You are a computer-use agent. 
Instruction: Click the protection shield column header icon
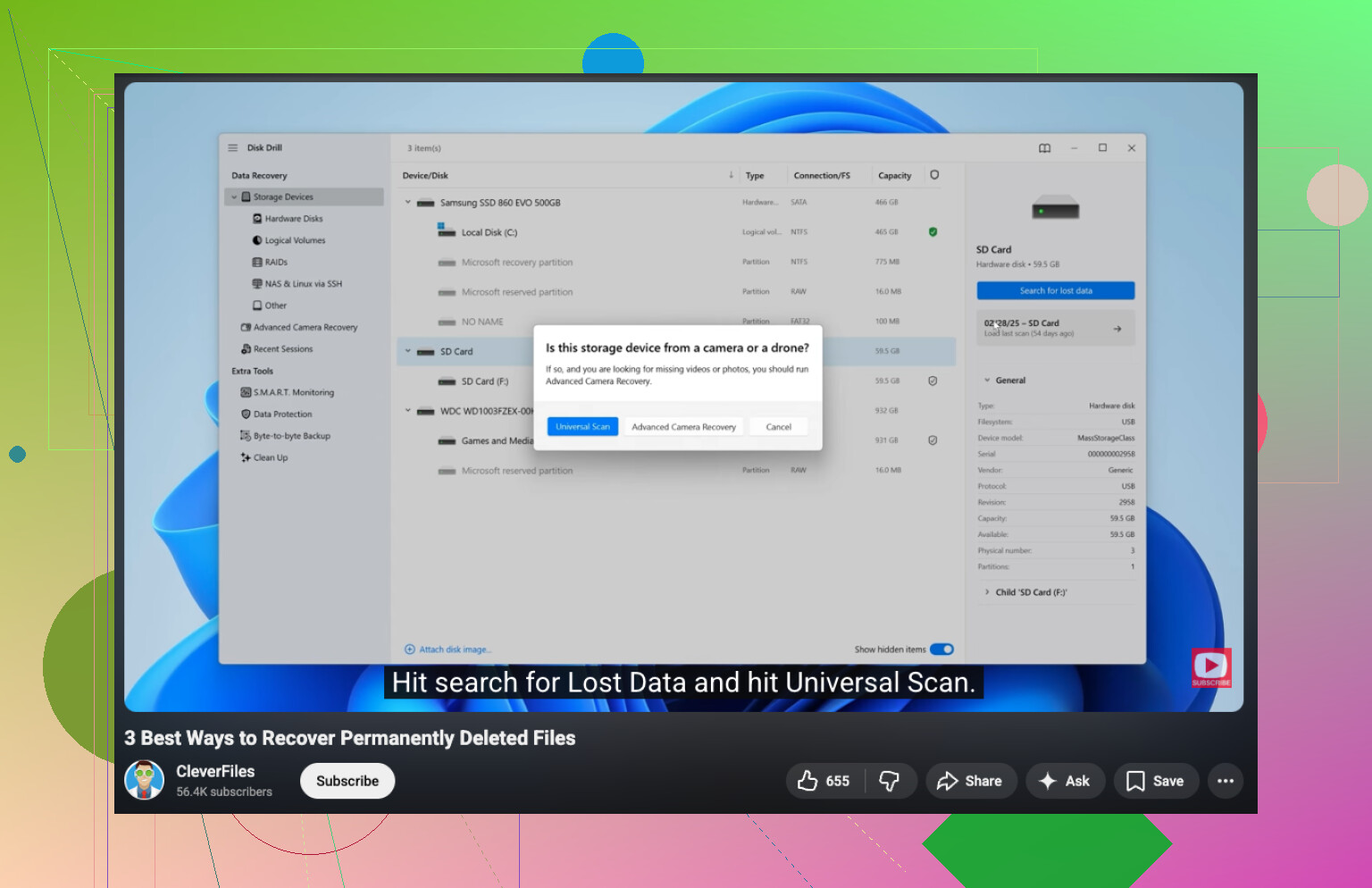pos(934,175)
